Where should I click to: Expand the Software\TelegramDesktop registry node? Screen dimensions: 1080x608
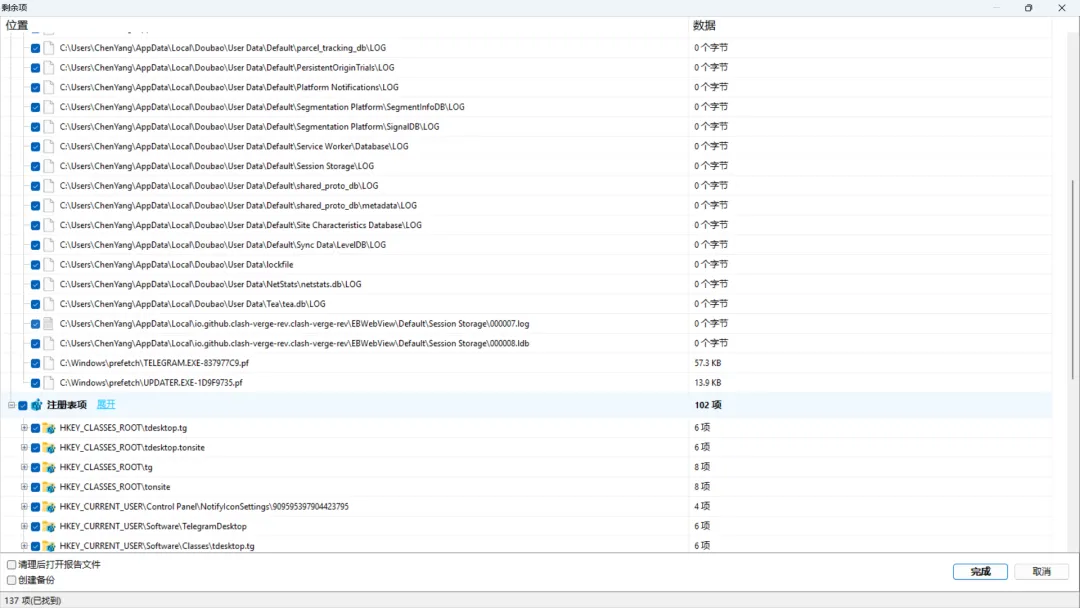pos(24,526)
